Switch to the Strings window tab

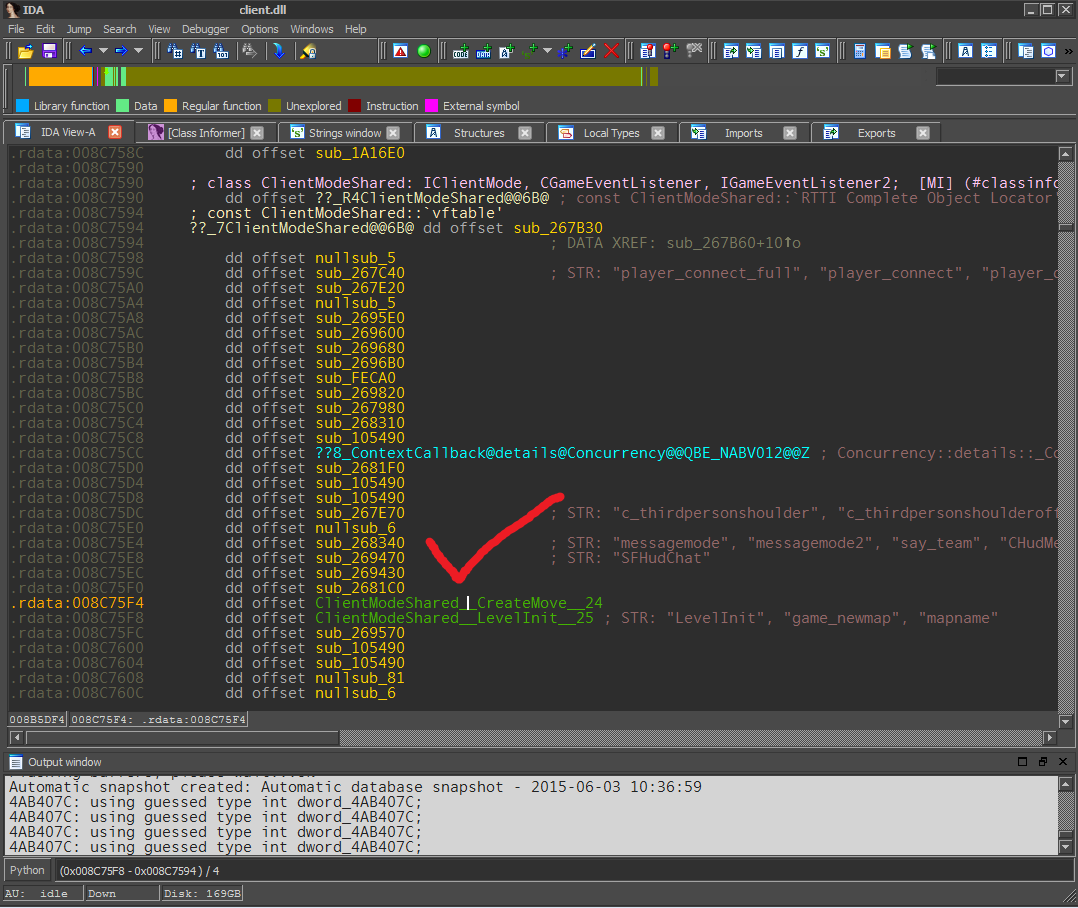(x=344, y=133)
